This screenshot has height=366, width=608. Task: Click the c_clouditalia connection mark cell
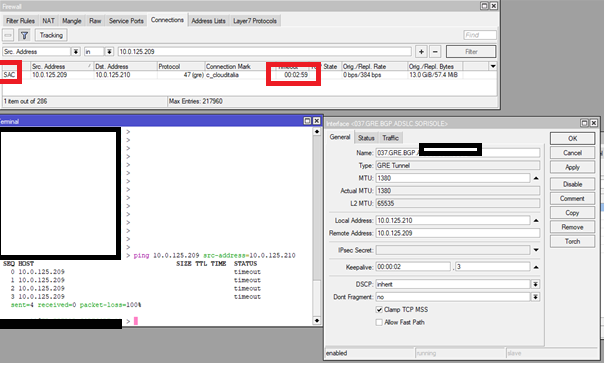pos(222,75)
